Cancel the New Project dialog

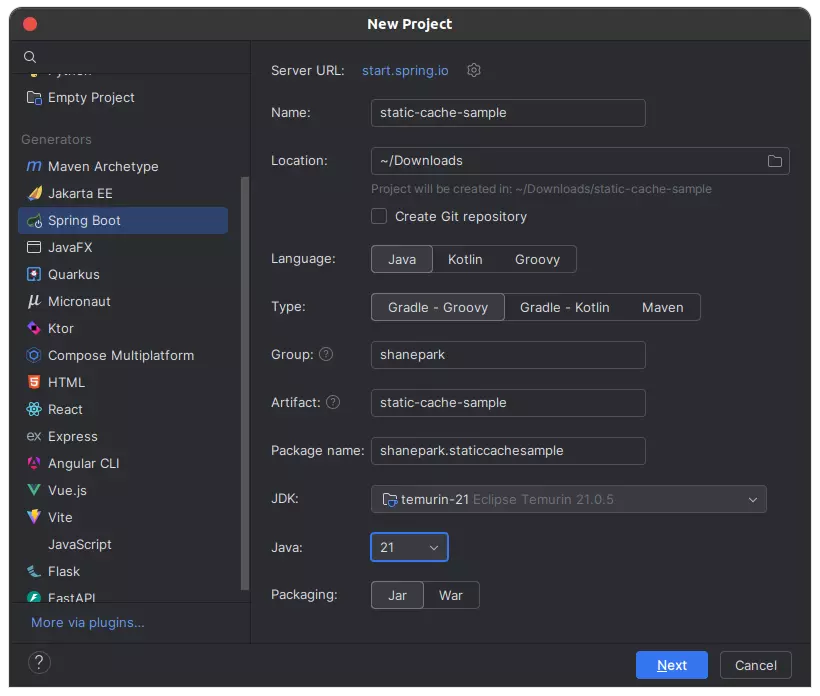[x=755, y=665]
